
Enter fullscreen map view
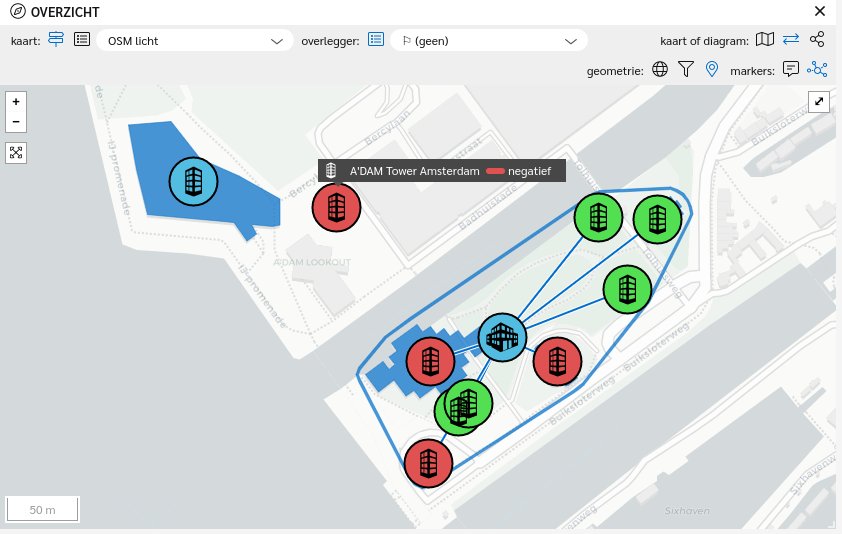(x=819, y=101)
